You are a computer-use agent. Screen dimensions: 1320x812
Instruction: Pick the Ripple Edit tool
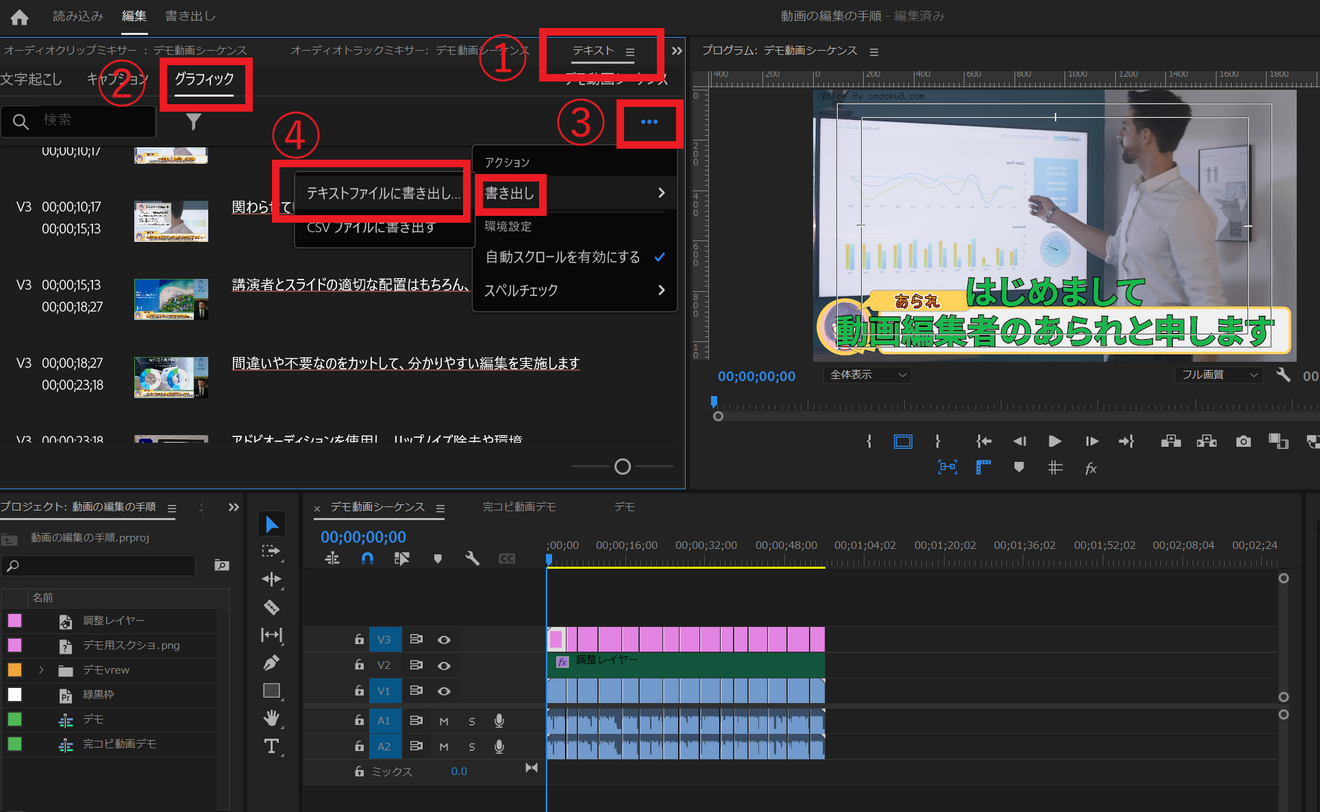[x=271, y=579]
